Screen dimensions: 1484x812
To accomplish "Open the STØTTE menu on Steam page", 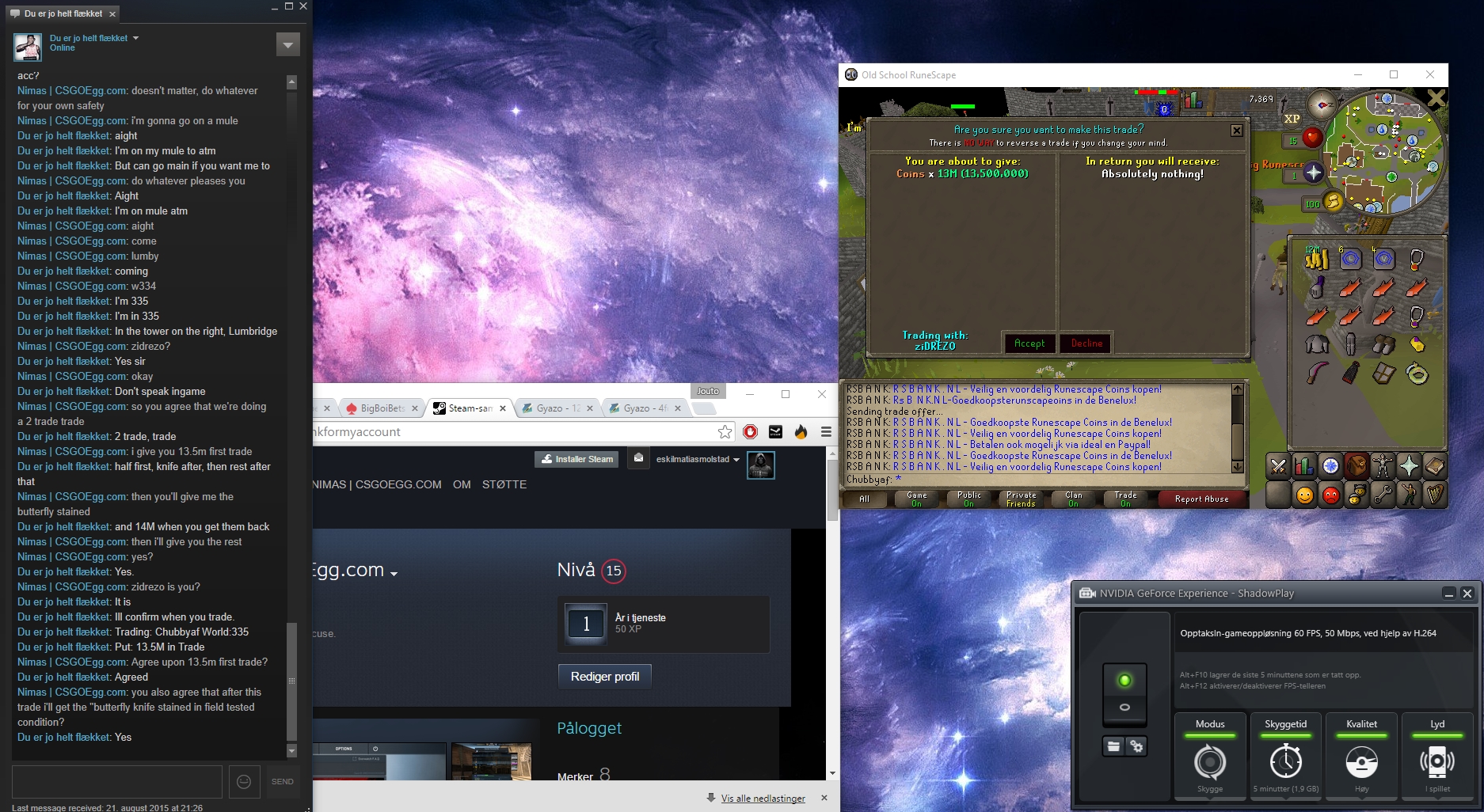I will [504, 484].
